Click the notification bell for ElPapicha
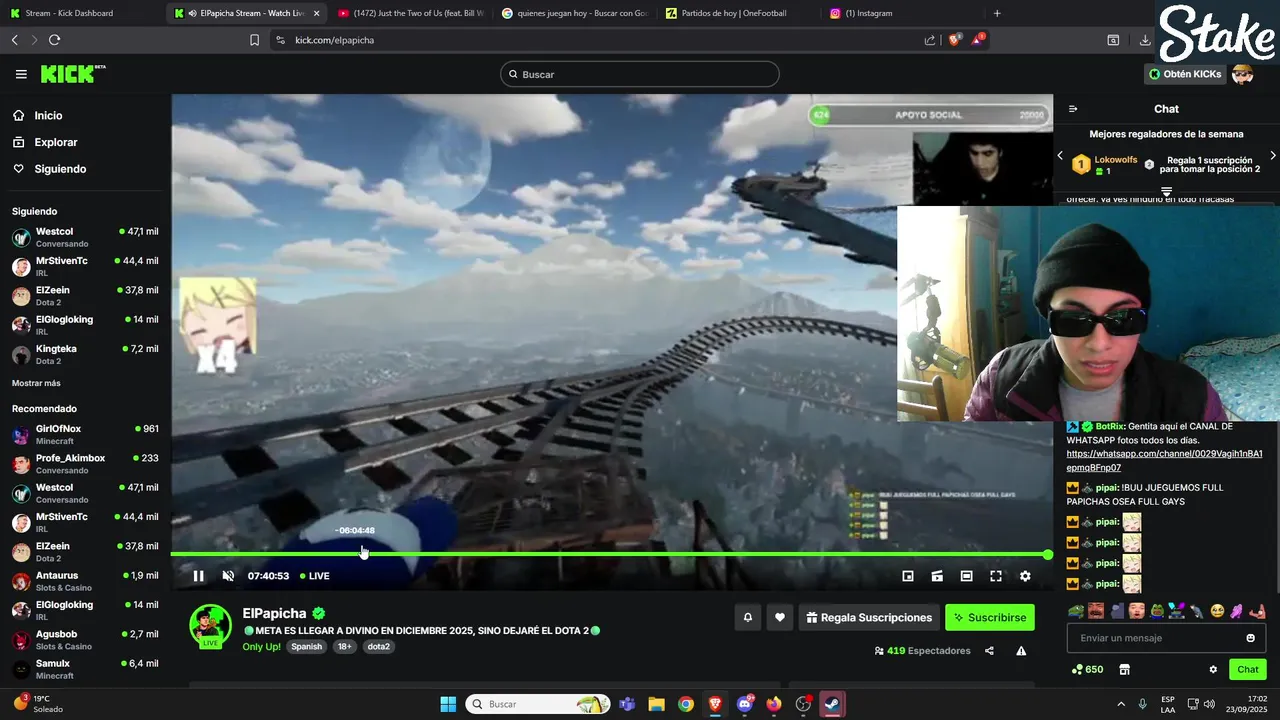1280x720 pixels. 747,618
